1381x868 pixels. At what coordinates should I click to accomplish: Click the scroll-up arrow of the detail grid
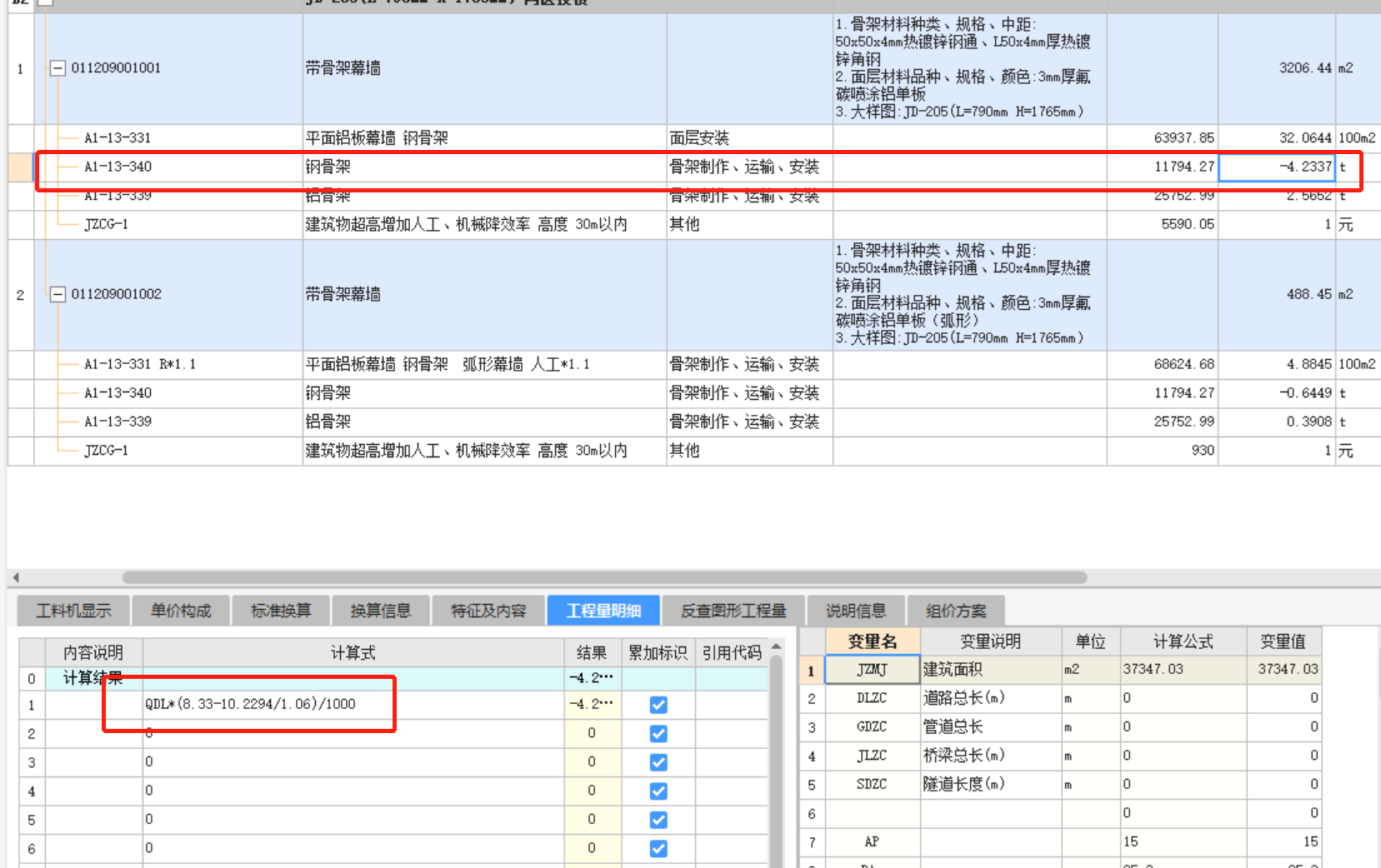(777, 646)
